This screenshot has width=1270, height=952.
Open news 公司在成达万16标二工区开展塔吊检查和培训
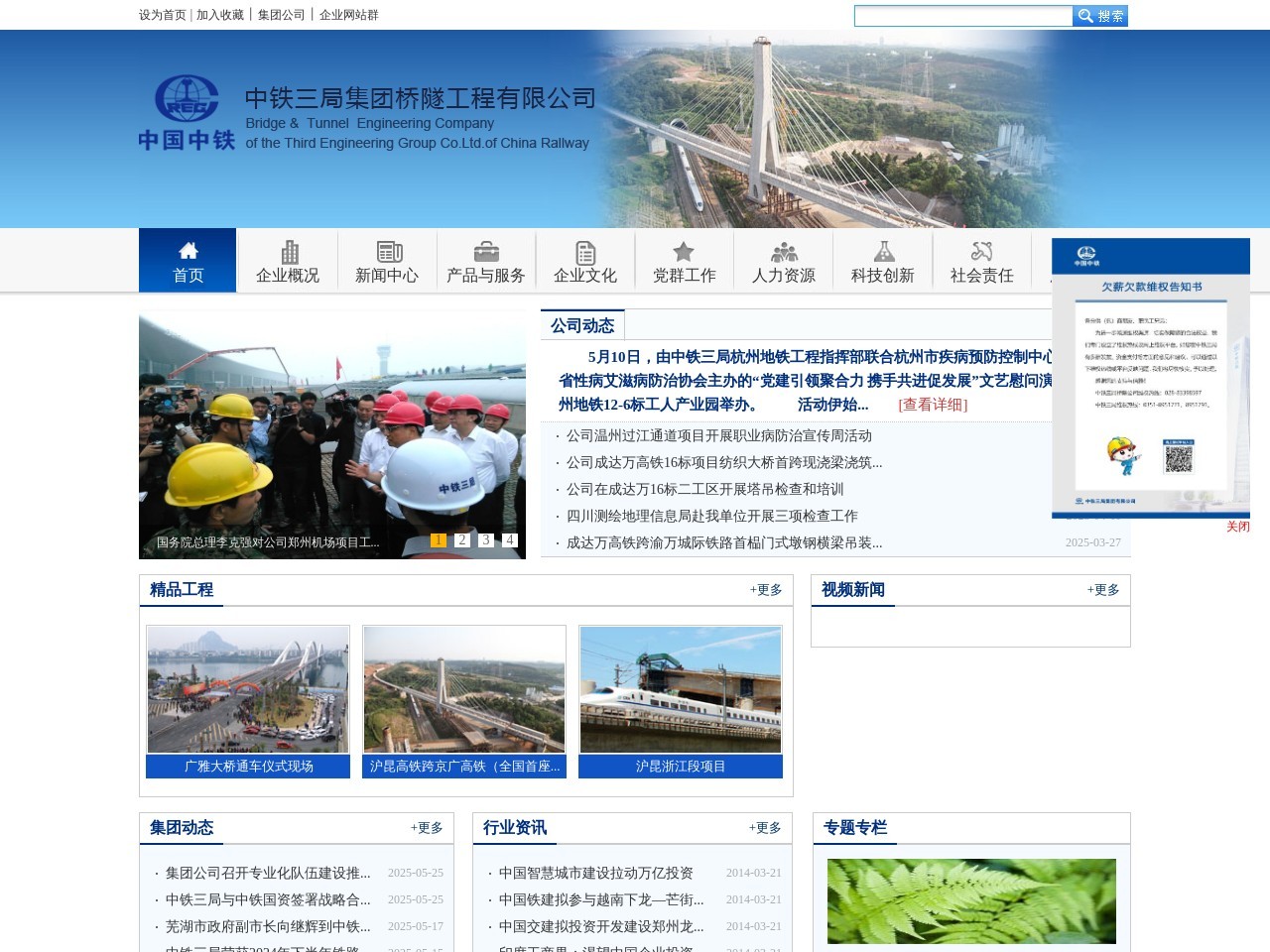705,489
